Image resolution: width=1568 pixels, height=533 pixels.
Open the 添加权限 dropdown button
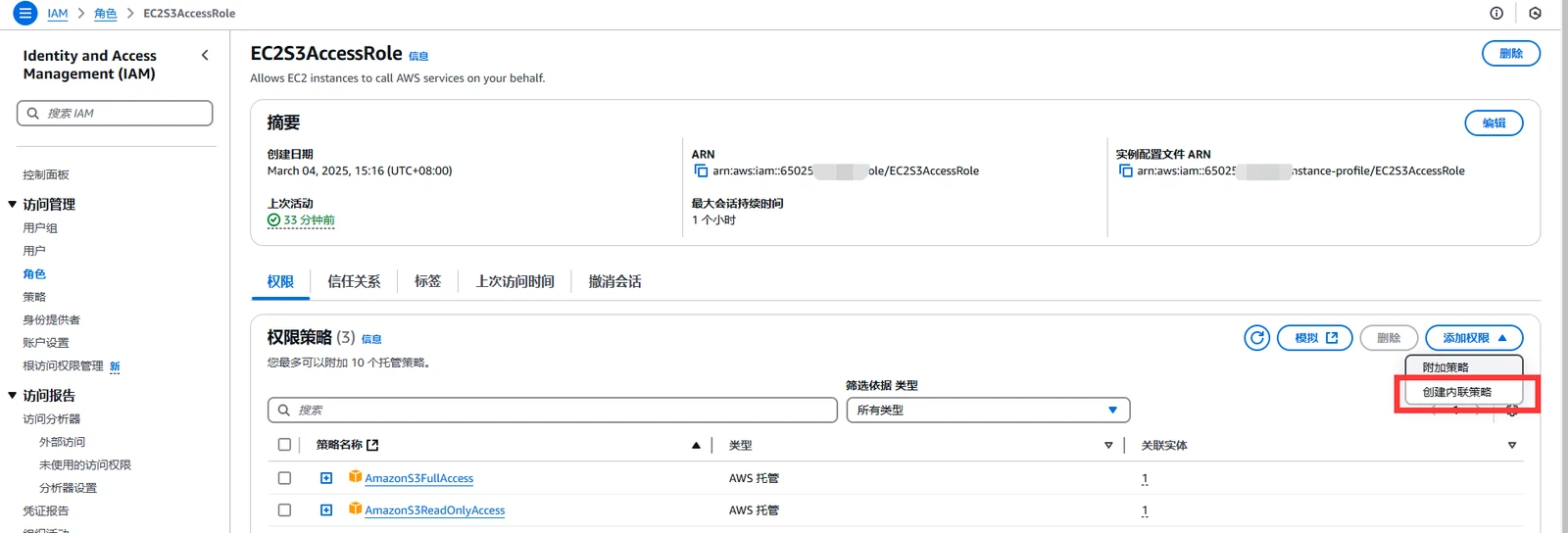1474,338
